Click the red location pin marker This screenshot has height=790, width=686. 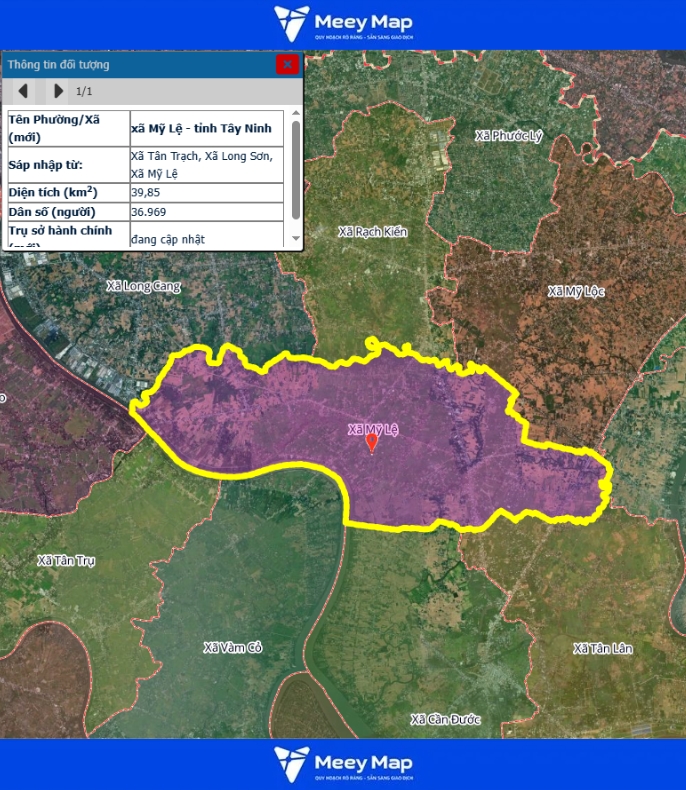(x=372, y=443)
